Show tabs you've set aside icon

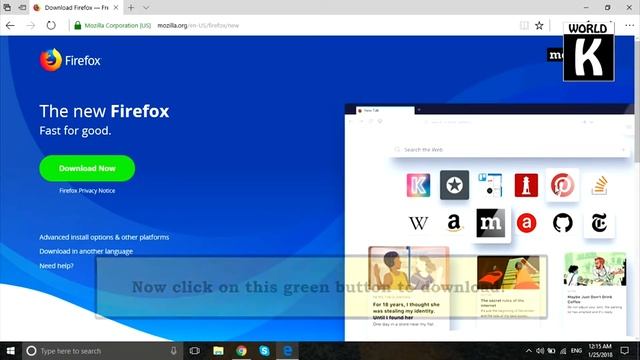pyautogui.click(x=7, y=7)
